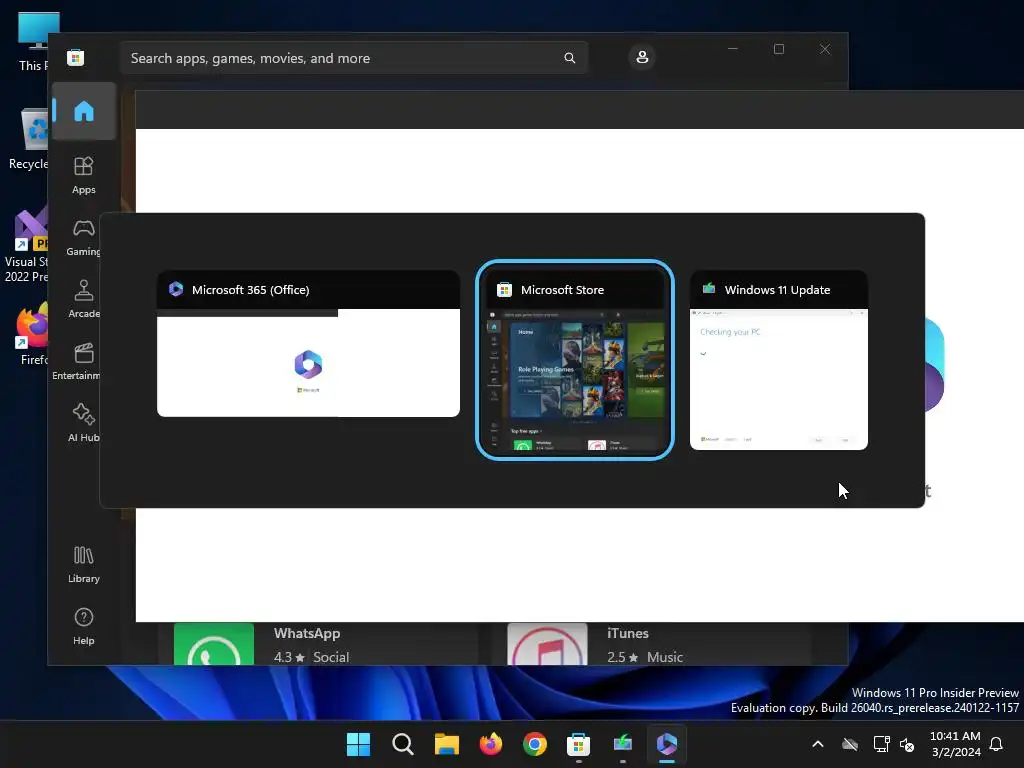The height and width of the screenshot is (768, 1024).
Task: Open the Arcade section in the sidebar
Action: tap(84, 299)
